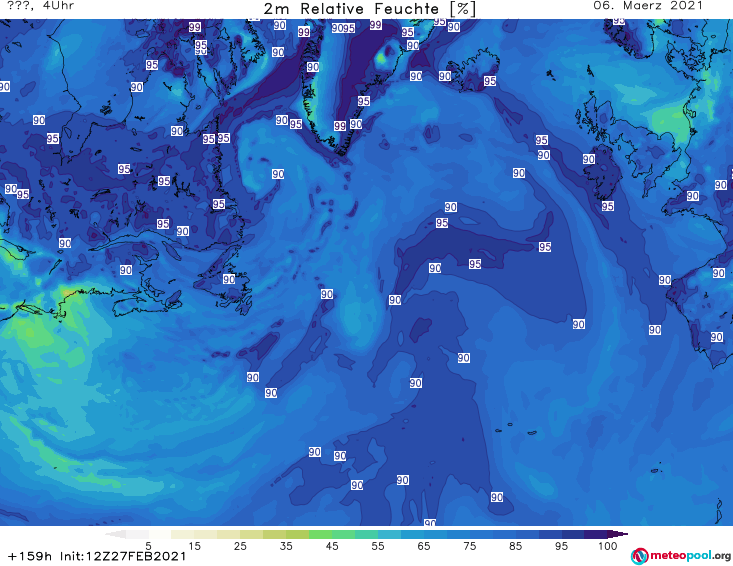Image resolution: width=733 pixels, height=566 pixels.
Task: Click the overlapping '9095' contour label
Action: click(x=343, y=28)
